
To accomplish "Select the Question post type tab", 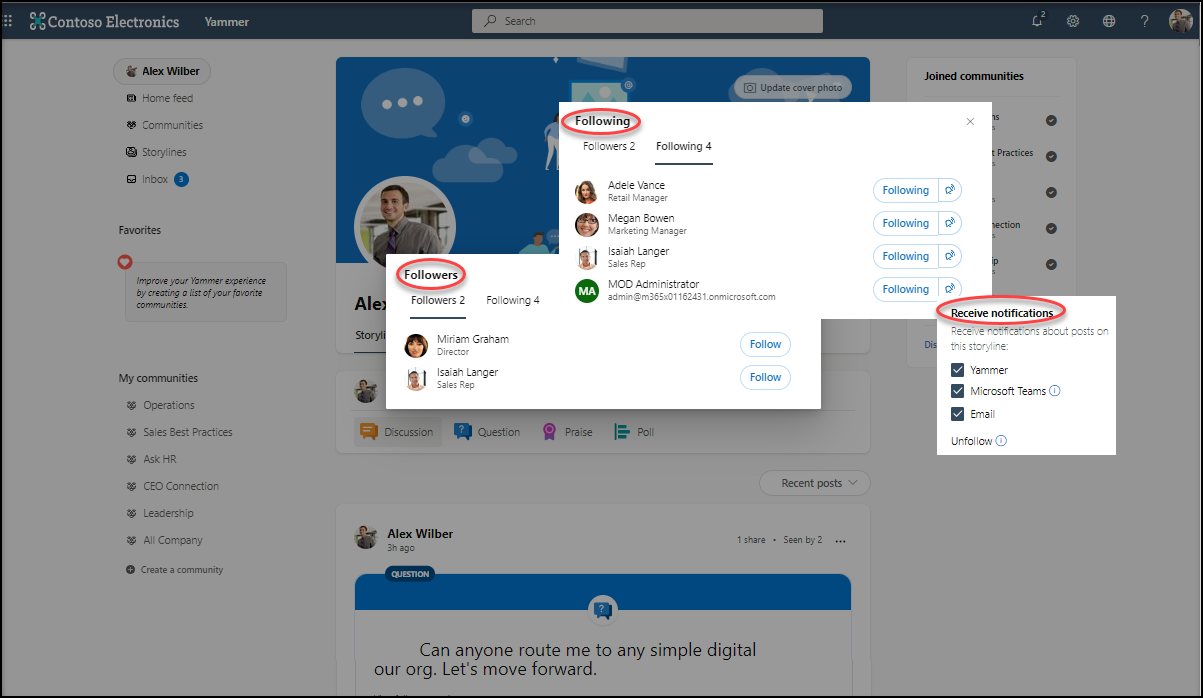I will (487, 432).
